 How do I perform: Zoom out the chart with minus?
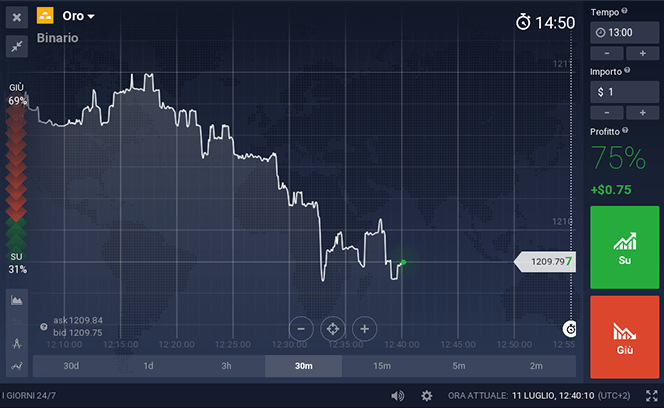[x=301, y=328]
